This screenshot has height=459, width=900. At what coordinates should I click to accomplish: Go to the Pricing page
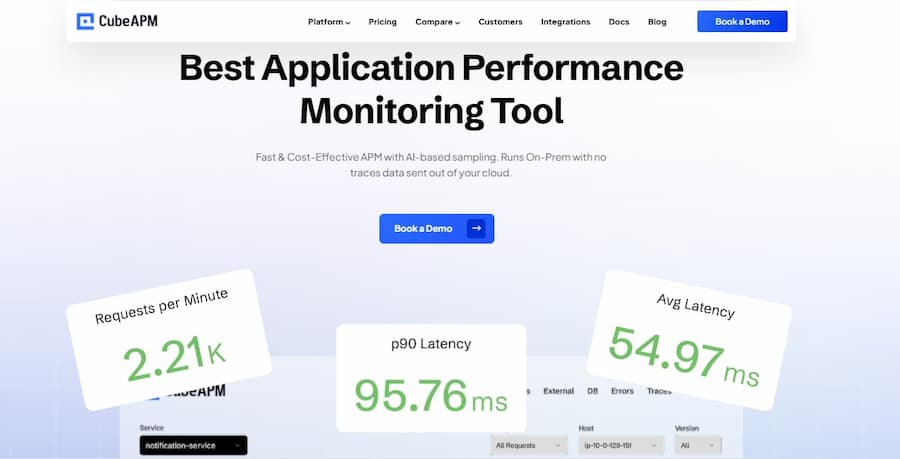pos(382,22)
